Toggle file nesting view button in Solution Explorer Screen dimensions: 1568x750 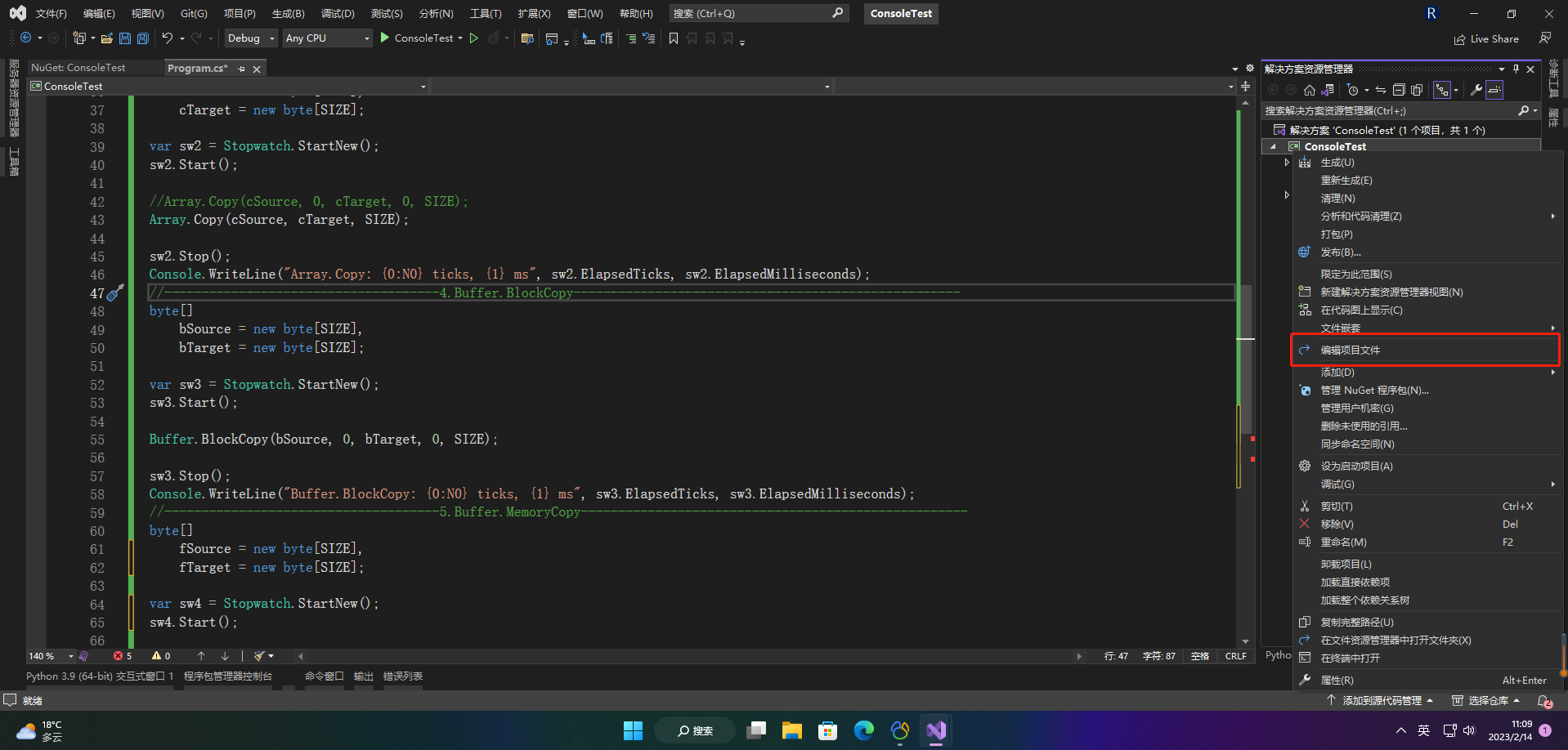pyautogui.click(x=1442, y=90)
